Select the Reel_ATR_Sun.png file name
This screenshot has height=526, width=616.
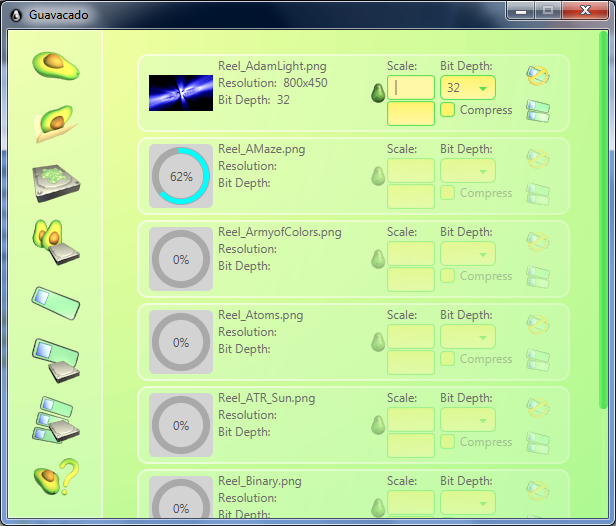click(267, 398)
